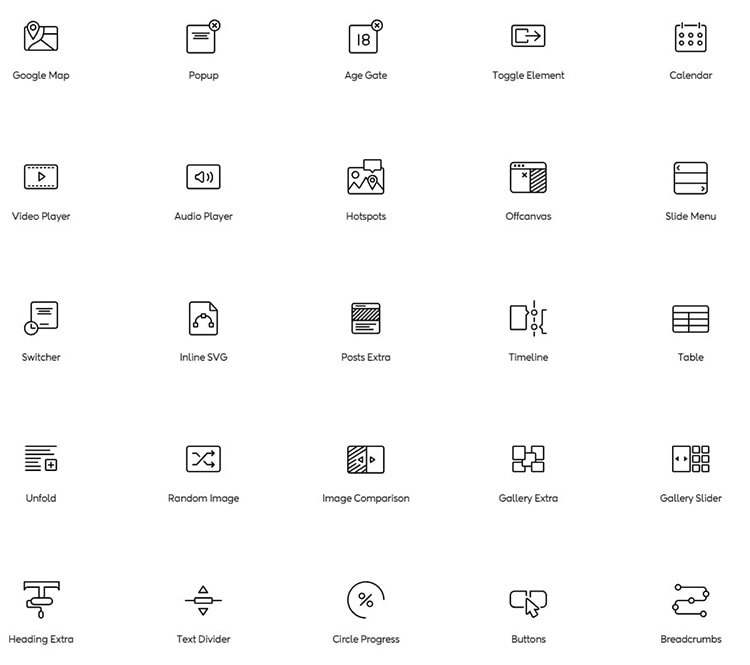Screen dimensions: 750x665
Task: Click the "Circle Progress" label
Action: point(366,639)
